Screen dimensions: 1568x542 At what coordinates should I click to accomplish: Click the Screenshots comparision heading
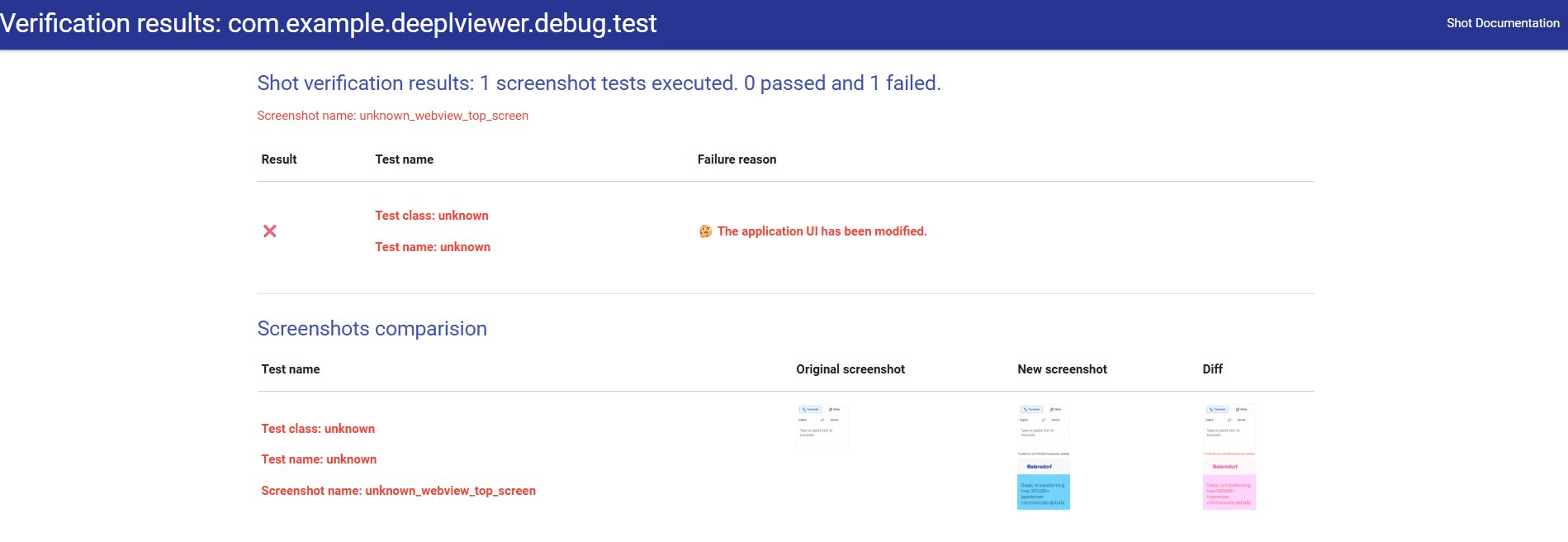(372, 329)
